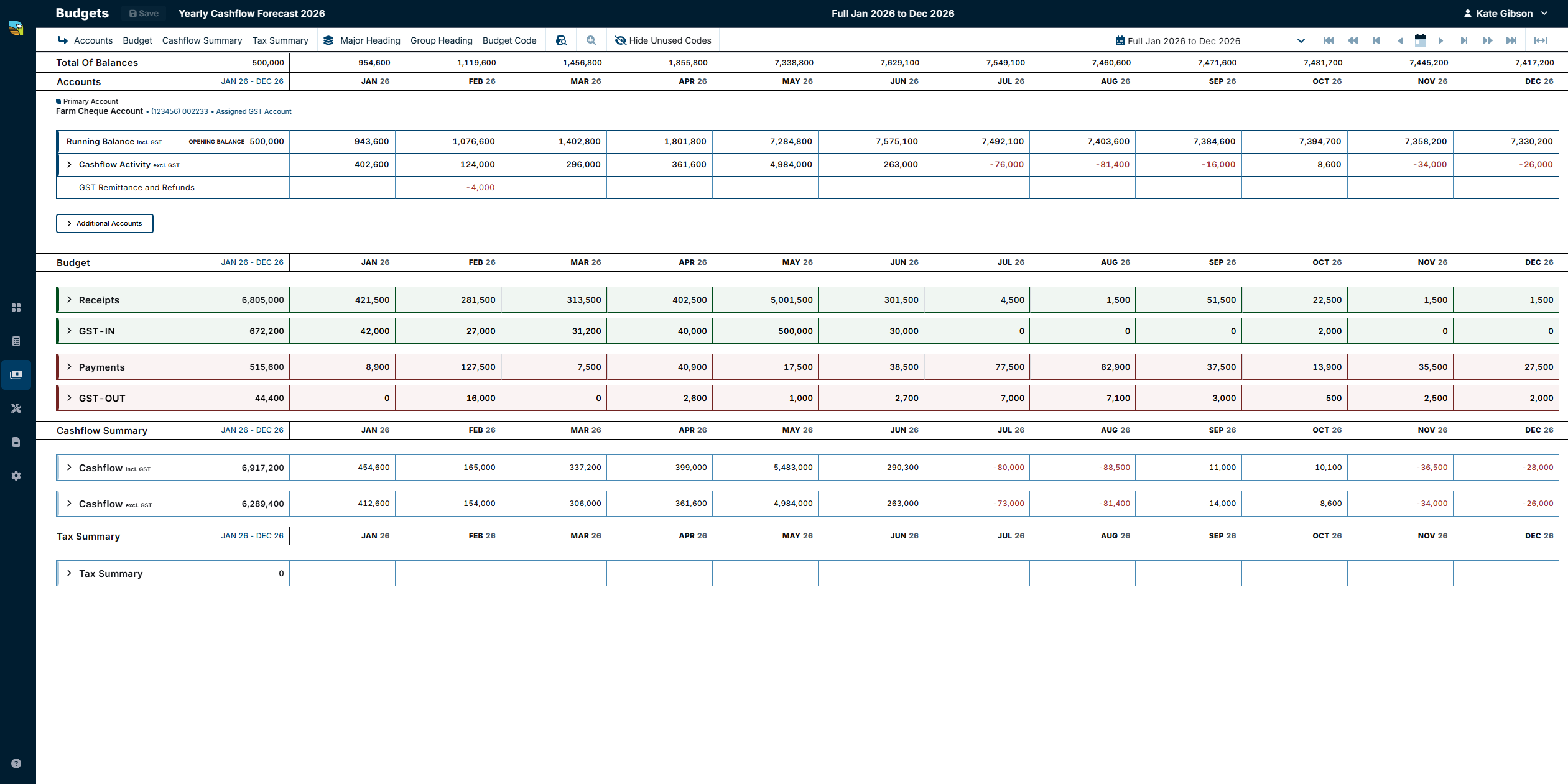
Task: Click Cashflow Activity Jul 26 value -76,000
Action: pyautogui.click(x=977, y=165)
